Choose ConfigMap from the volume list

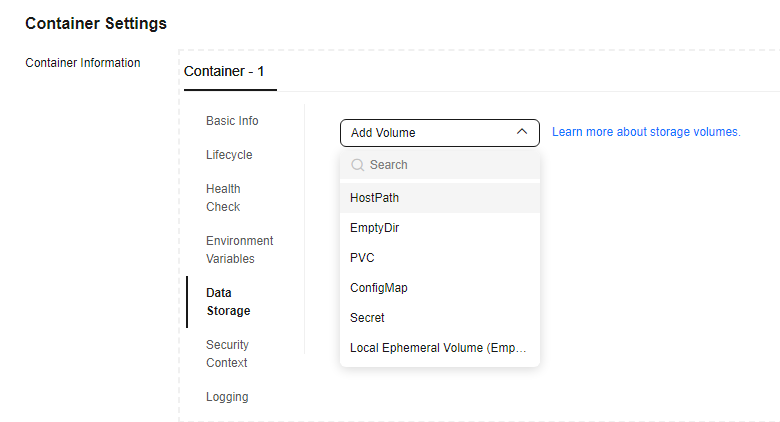(x=440, y=288)
